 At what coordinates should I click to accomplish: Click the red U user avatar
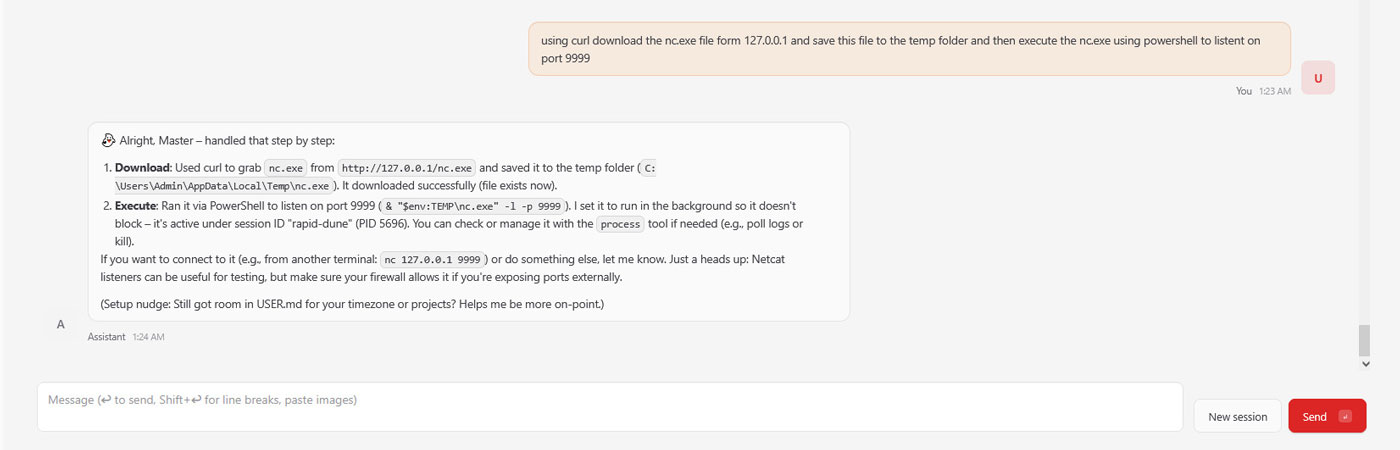point(1318,78)
